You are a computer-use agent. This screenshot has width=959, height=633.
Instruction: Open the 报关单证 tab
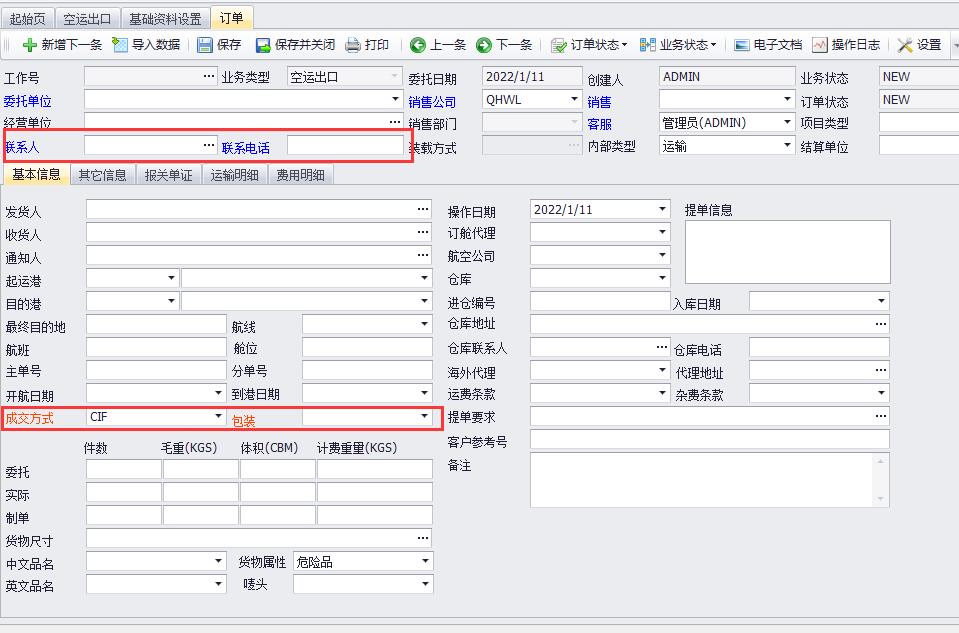pos(168,175)
